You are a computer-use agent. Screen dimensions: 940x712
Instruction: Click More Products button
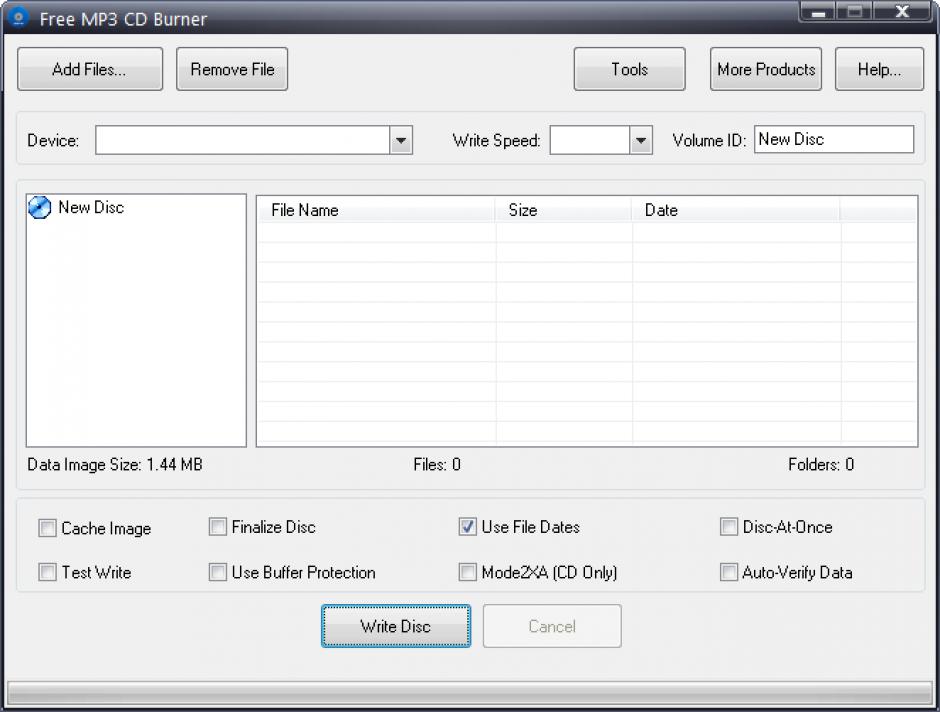(766, 69)
